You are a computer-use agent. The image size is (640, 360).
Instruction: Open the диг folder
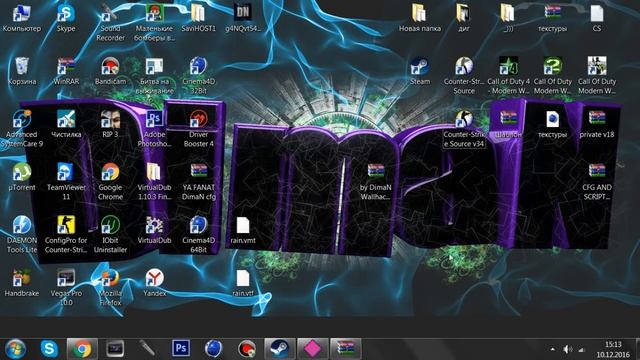click(x=464, y=18)
